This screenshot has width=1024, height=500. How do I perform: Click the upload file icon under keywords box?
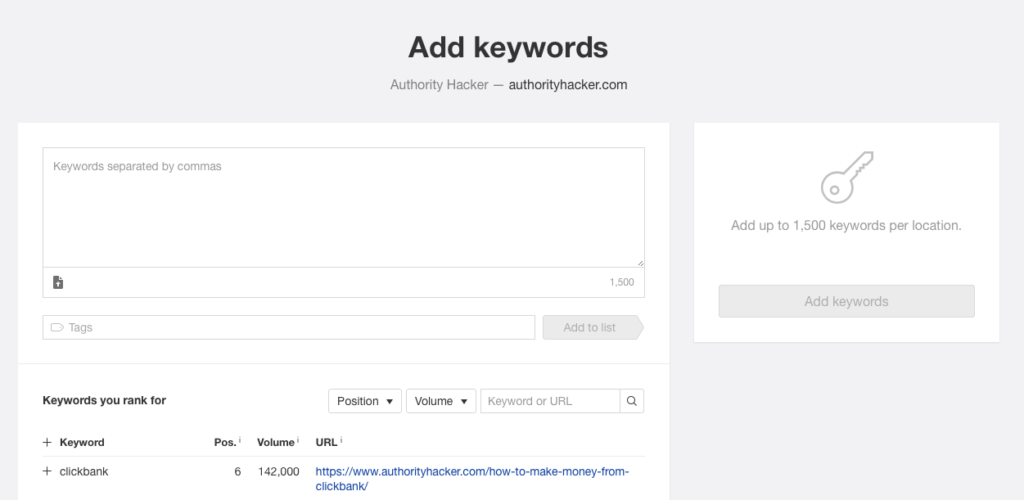coord(58,282)
